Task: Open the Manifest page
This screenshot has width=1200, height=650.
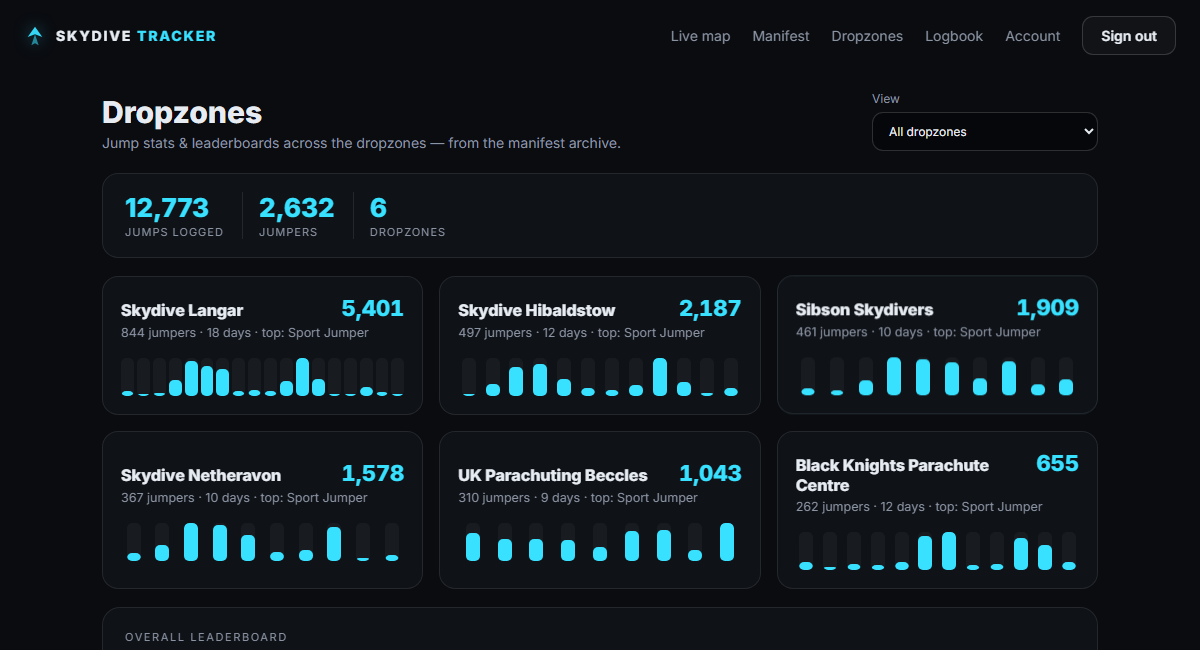Action: (x=781, y=36)
